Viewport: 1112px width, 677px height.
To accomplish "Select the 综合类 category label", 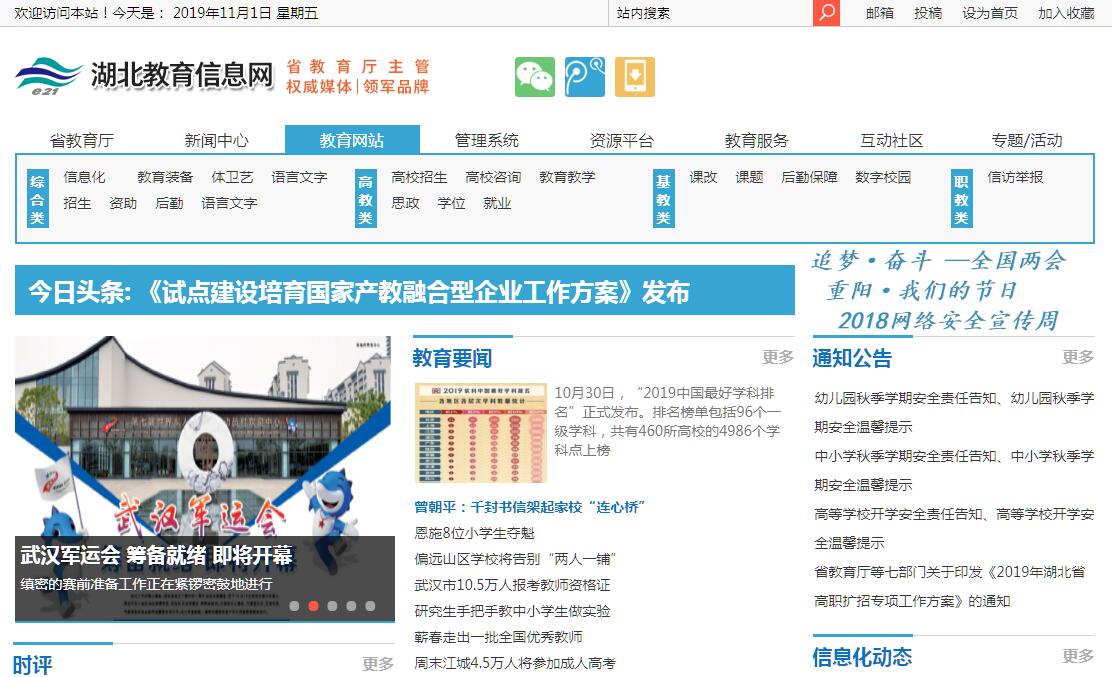I will click(x=37, y=198).
